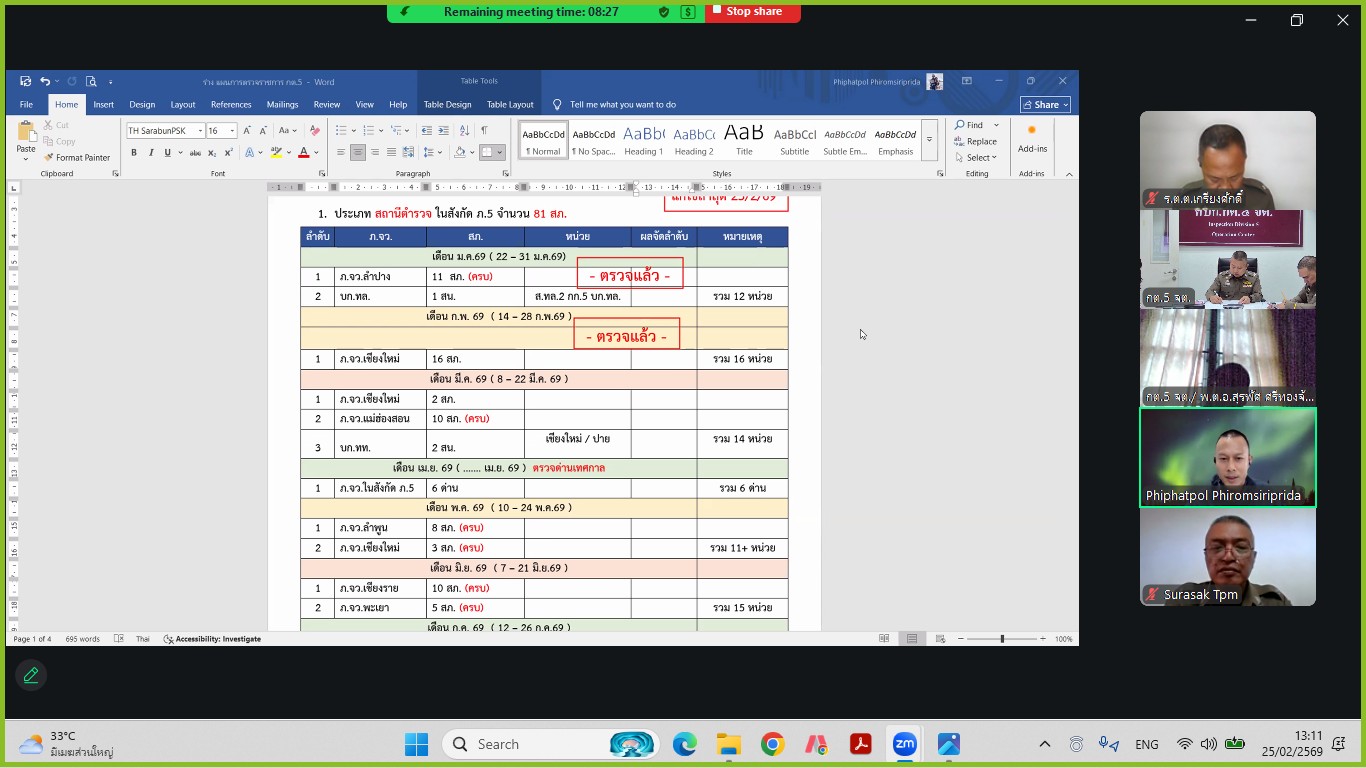The image size is (1366, 768).
Task: Open the Insert ribbon tab
Action: click(103, 104)
